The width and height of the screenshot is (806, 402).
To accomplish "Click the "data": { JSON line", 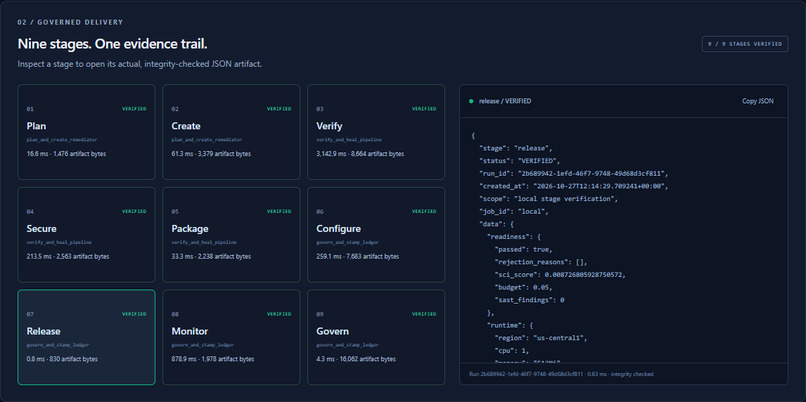I will tap(496, 224).
